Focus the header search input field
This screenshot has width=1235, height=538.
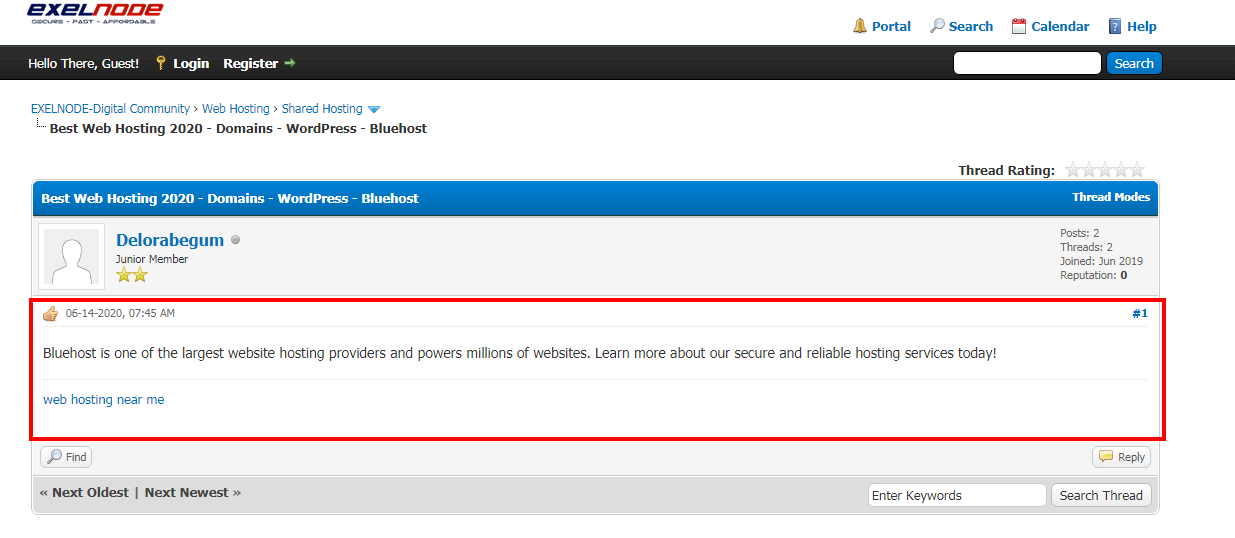click(x=1027, y=63)
